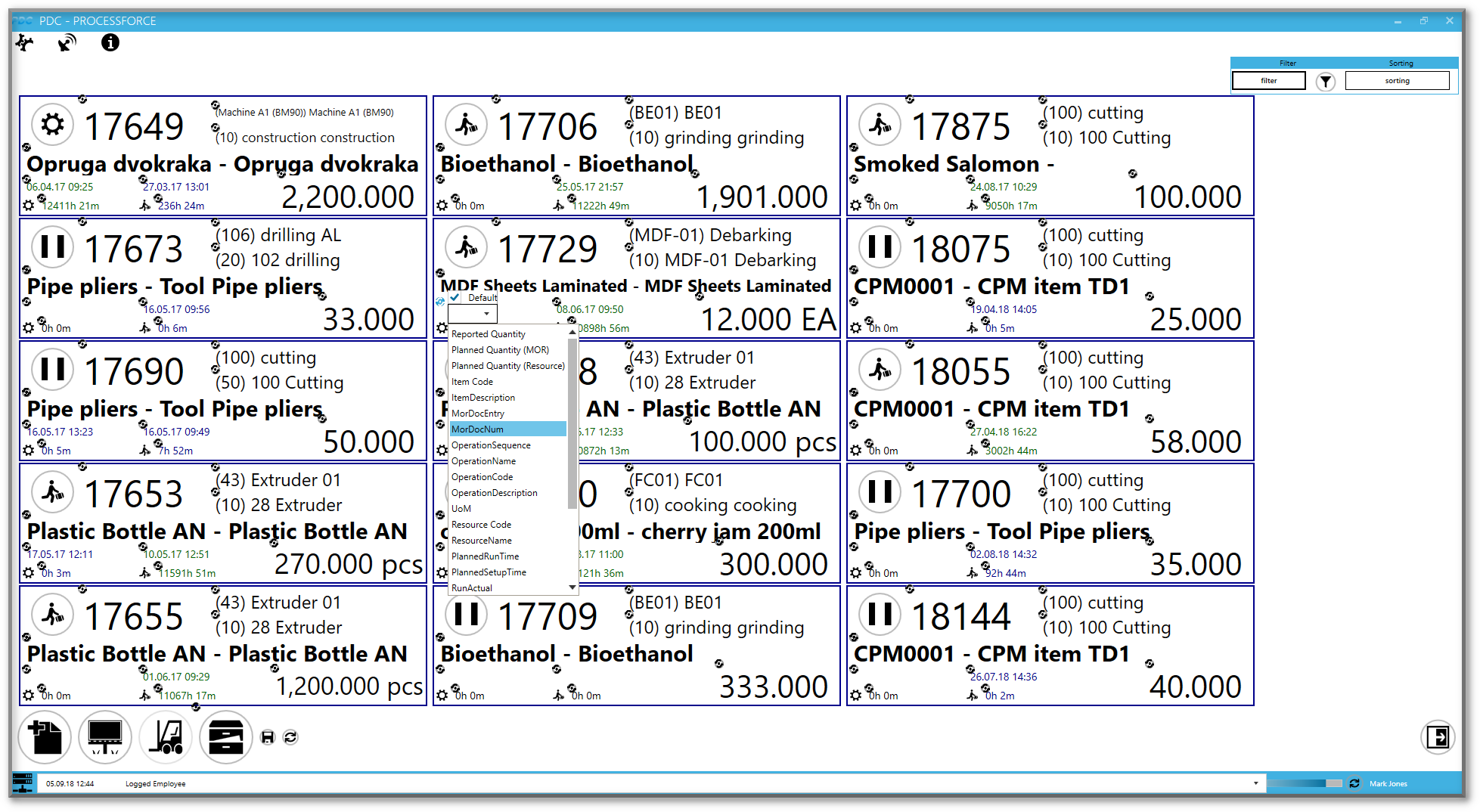1480x812 pixels.
Task: Select highlighted MorDocNum option
Action: 507,429
